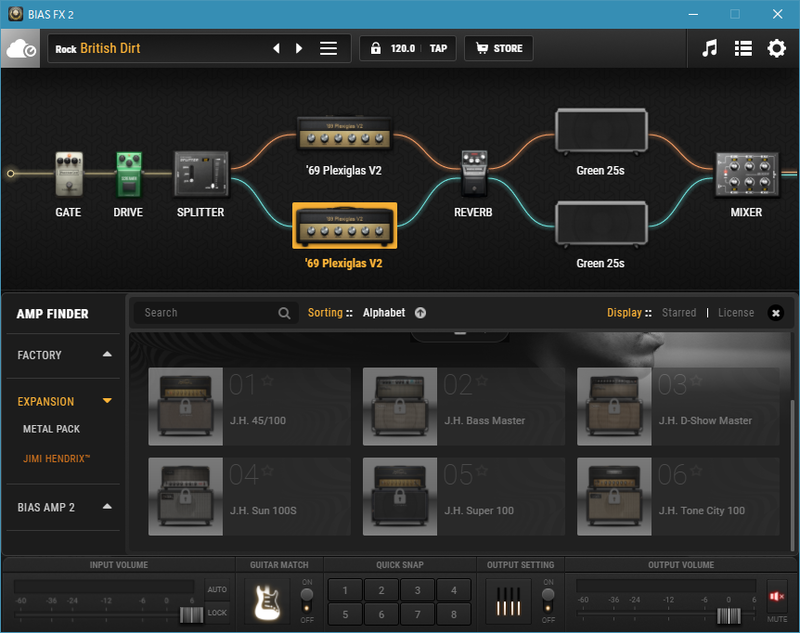Select Quick Snap 7
This screenshot has height=633, width=800.
417,614
